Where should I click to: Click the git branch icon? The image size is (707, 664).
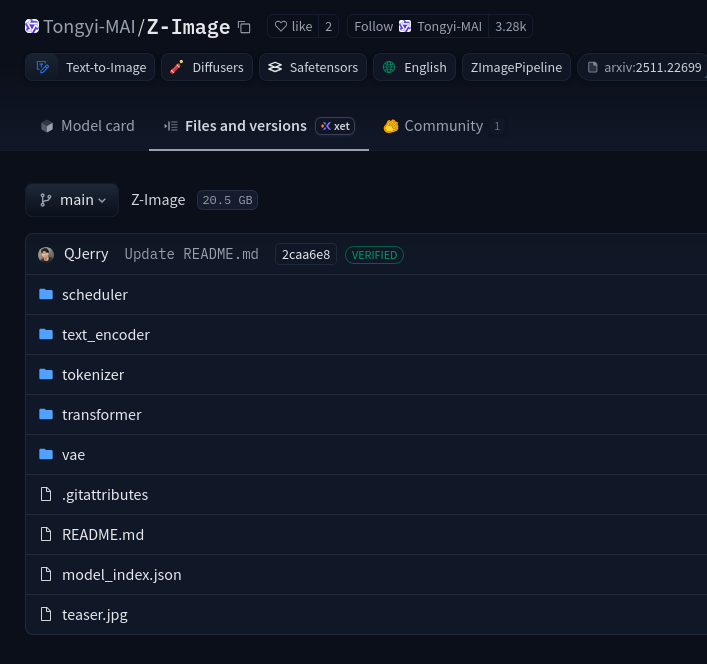pyautogui.click(x=46, y=200)
